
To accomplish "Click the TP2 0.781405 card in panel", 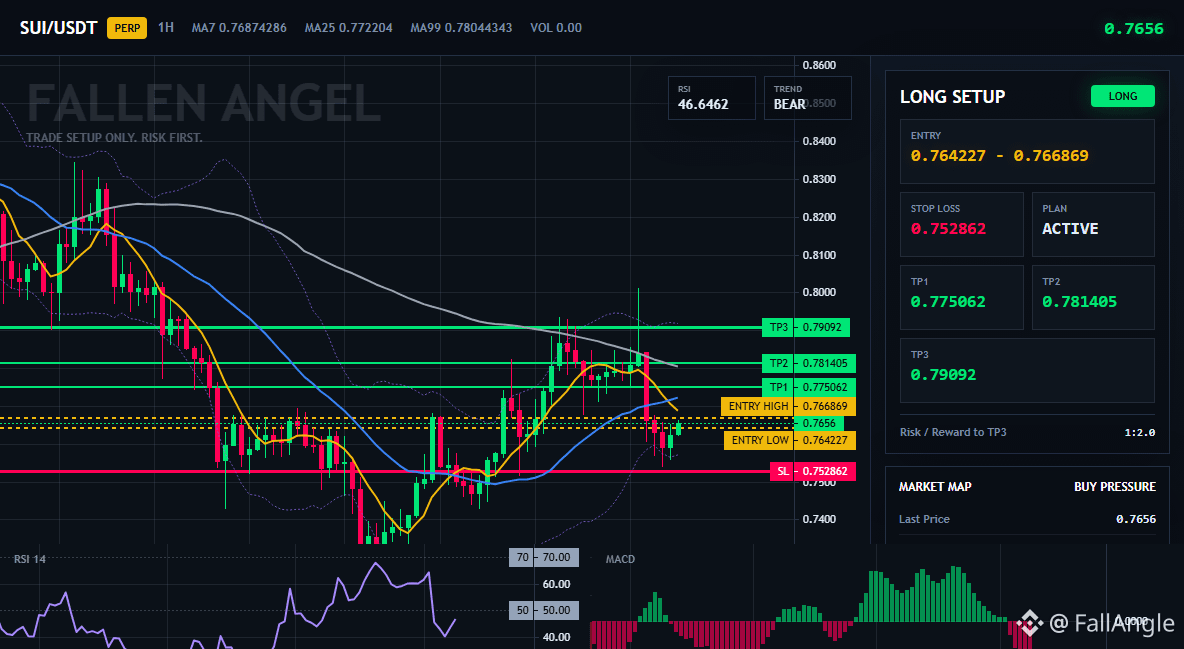I will [1093, 297].
